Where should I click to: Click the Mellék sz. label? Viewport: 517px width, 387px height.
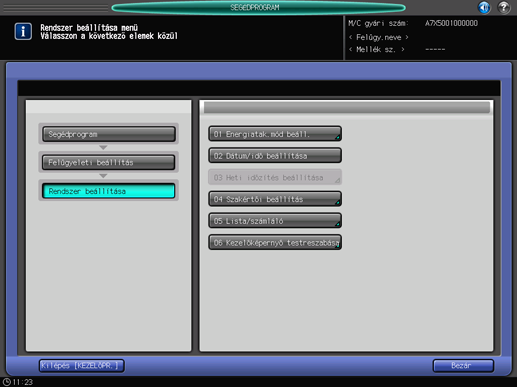376,50
